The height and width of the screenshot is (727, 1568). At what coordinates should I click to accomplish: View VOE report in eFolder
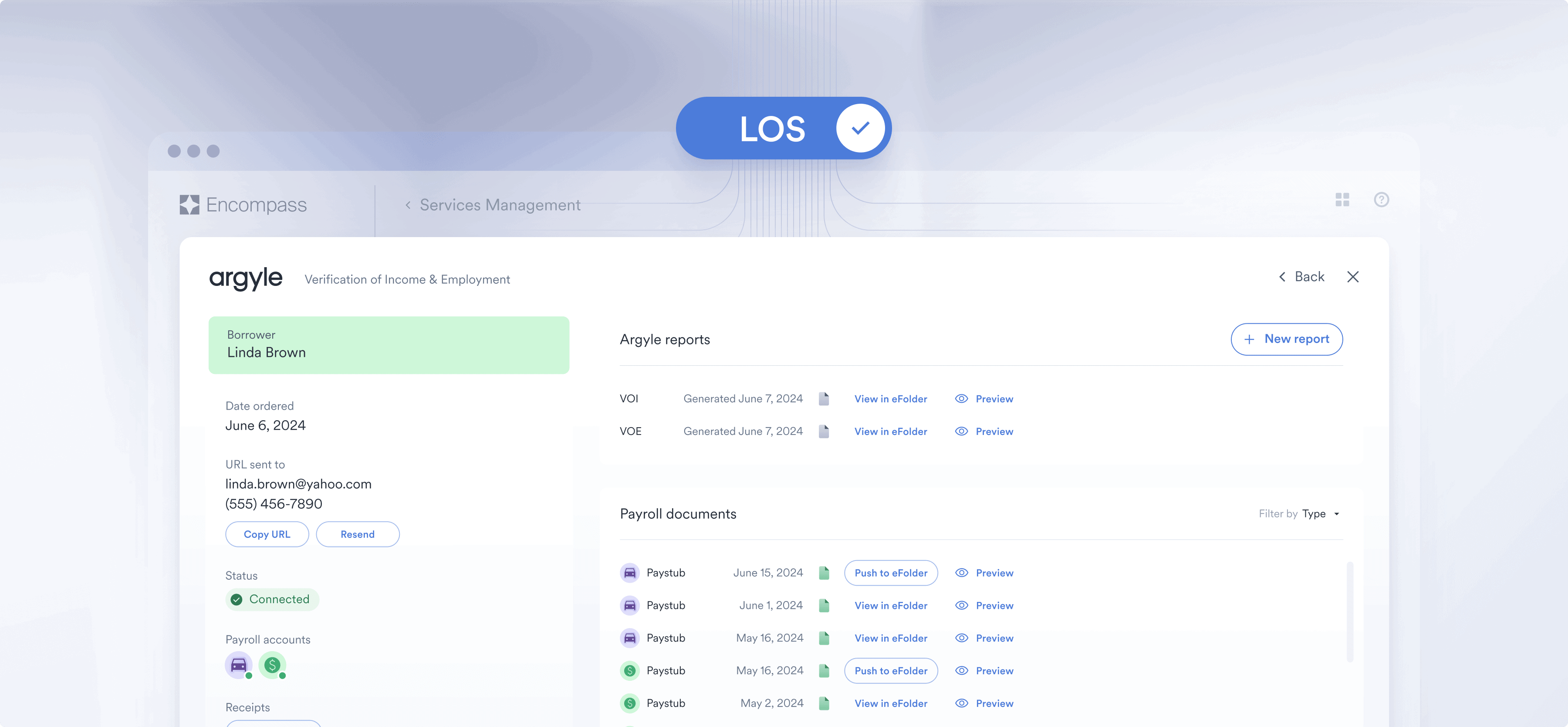pos(891,431)
